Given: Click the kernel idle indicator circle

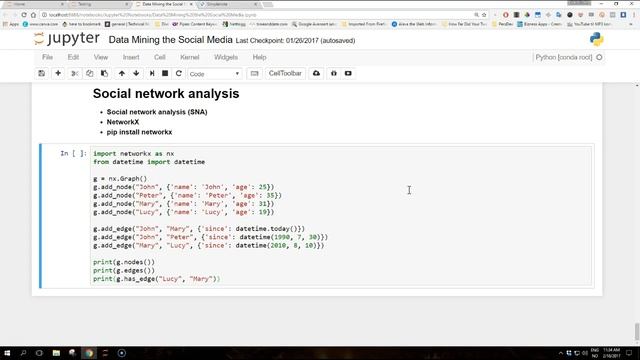Looking at the screenshot, I should 599,57.
